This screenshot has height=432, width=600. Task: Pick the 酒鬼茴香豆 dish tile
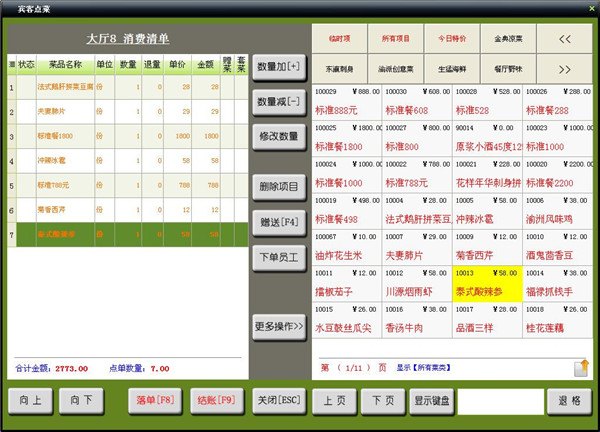(558, 248)
